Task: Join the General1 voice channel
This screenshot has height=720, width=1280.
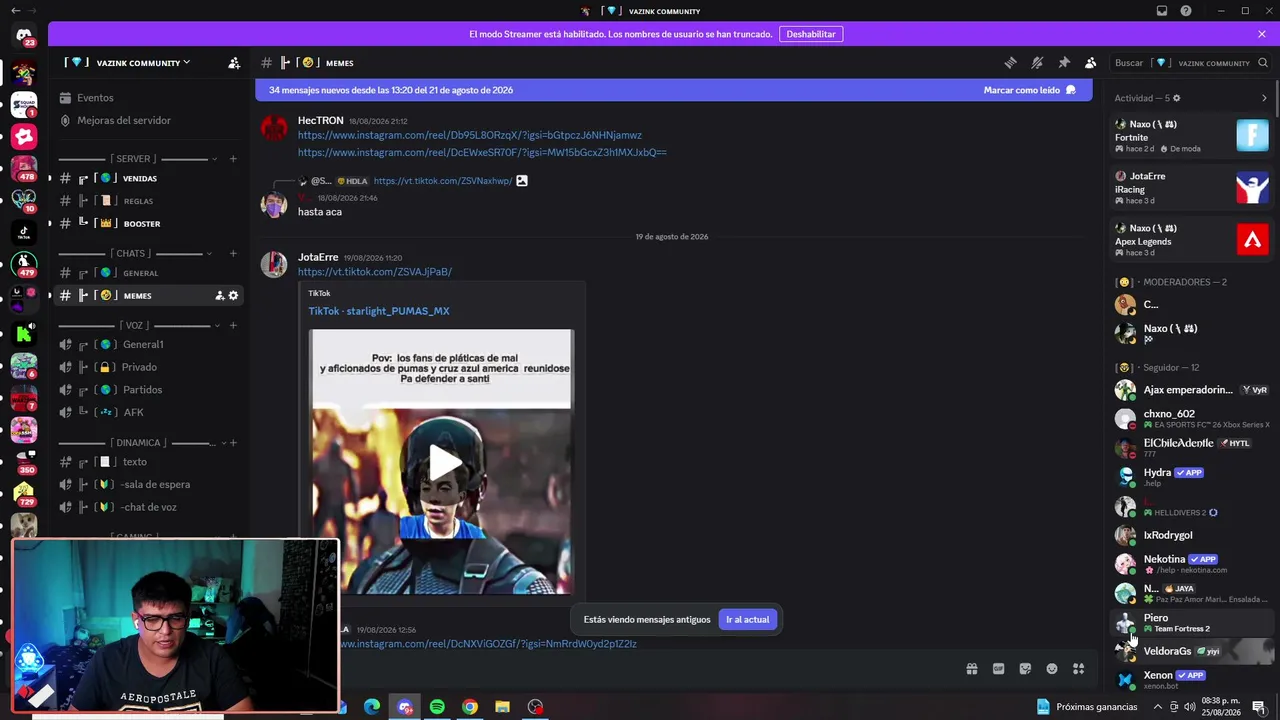Action: click(150, 345)
